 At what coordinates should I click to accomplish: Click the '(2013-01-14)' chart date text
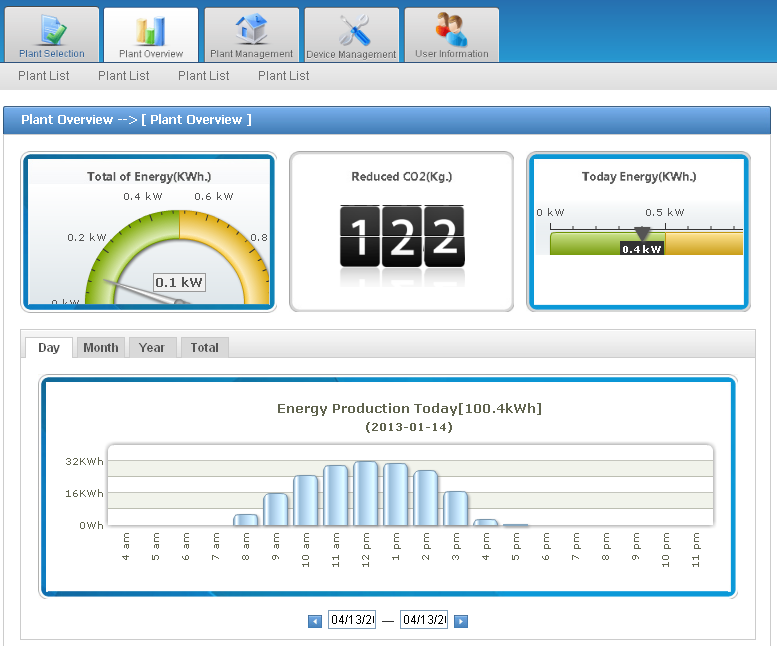tap(409, 427)
